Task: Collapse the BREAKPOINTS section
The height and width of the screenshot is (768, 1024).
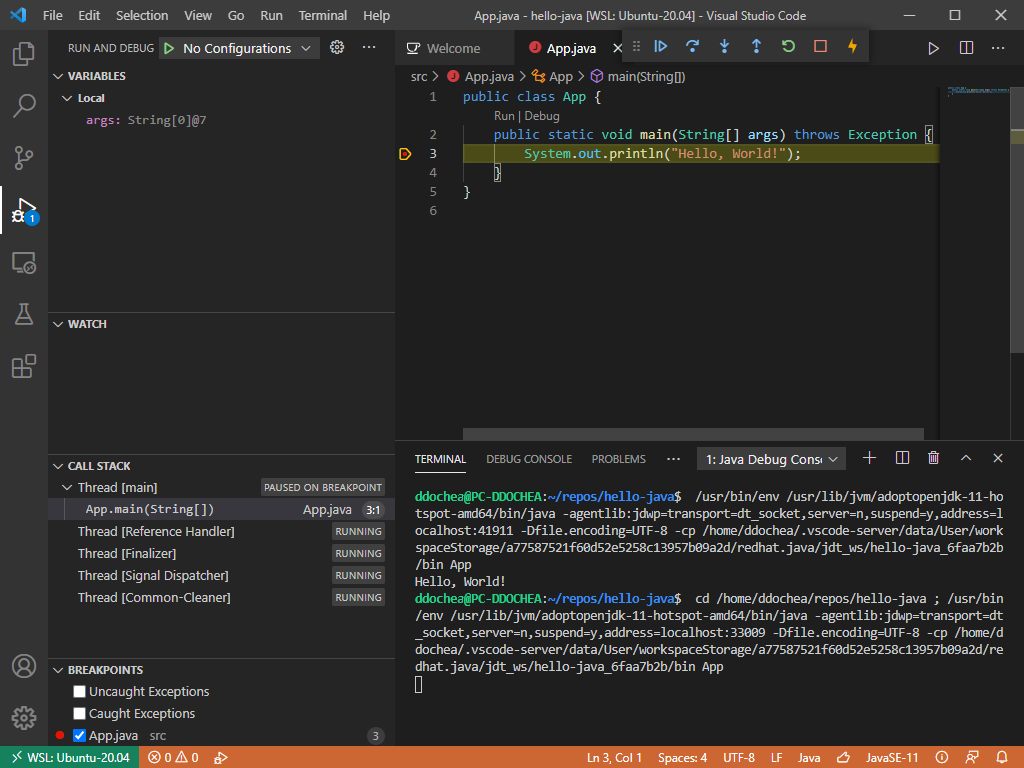Action: [59, 671]
